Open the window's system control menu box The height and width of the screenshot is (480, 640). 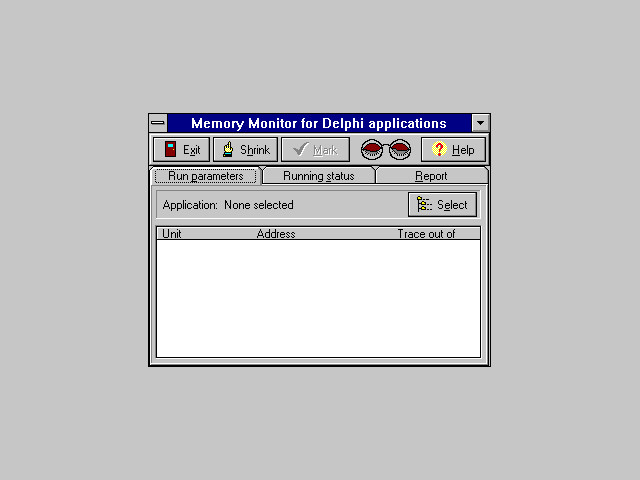(x=158, y=123)
